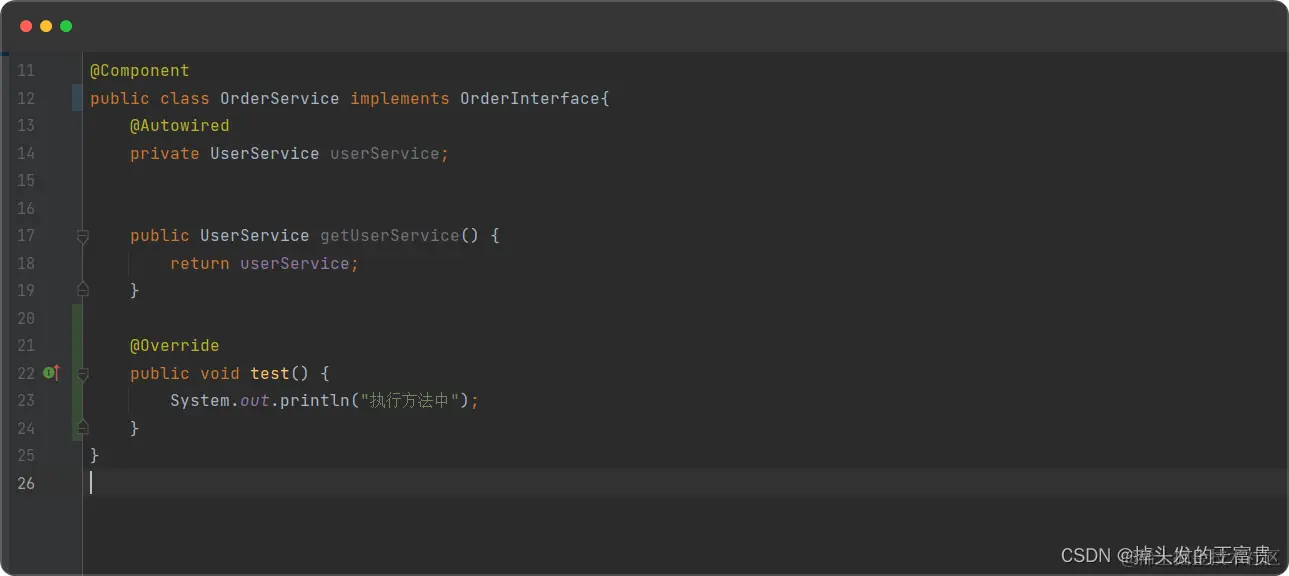Click the void keyword

click(220, 373)
